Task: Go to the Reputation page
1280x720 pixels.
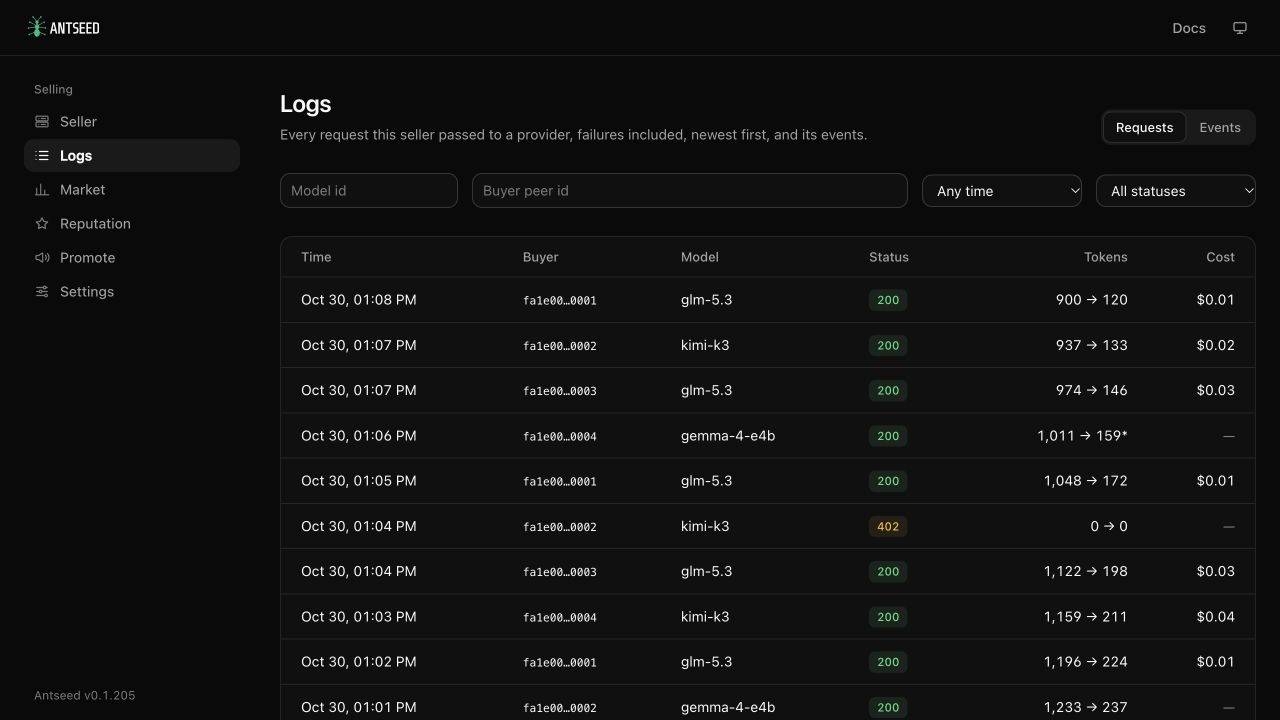Action: [132, 224]
